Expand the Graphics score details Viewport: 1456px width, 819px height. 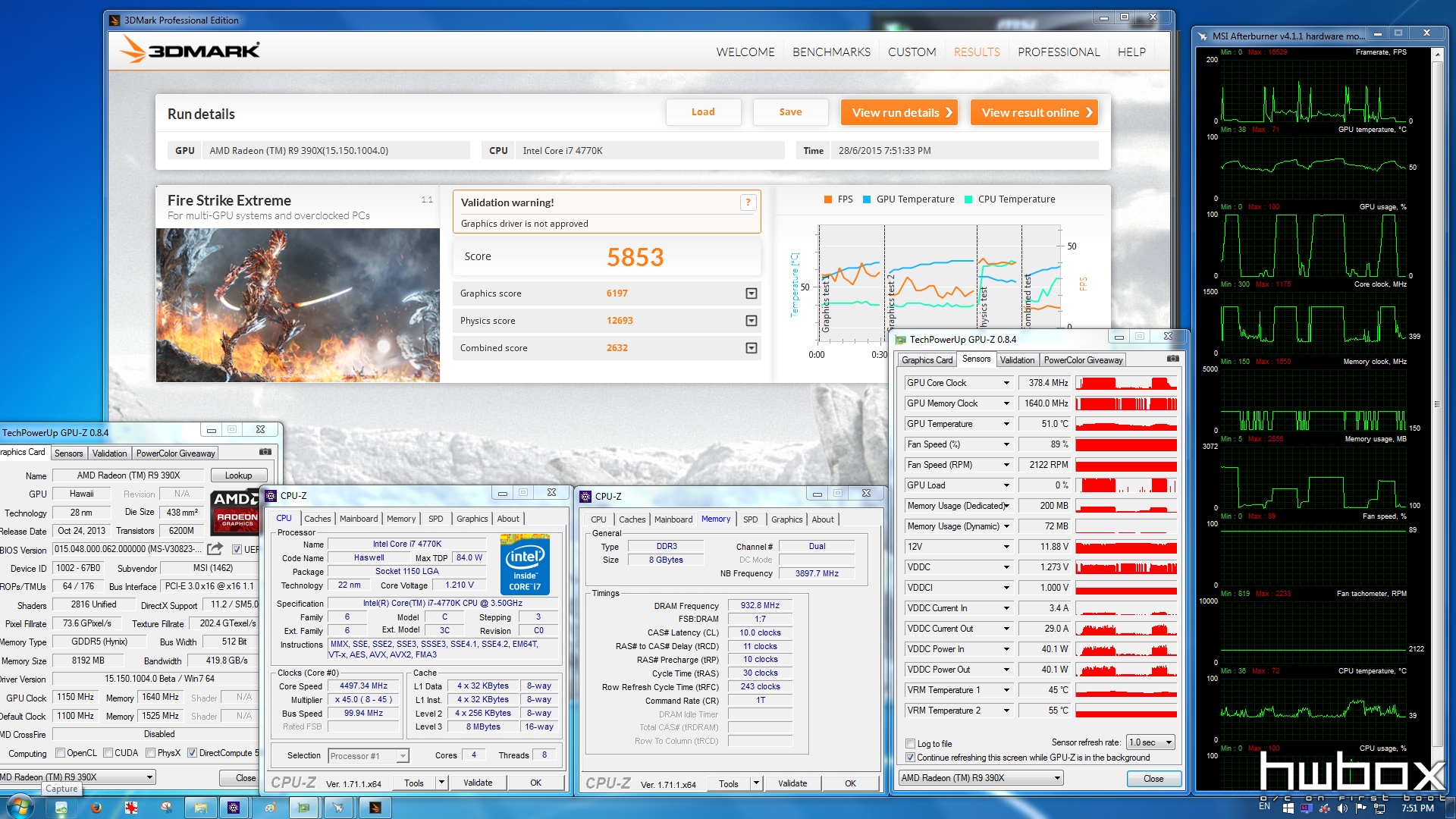[x=751, y=293]
